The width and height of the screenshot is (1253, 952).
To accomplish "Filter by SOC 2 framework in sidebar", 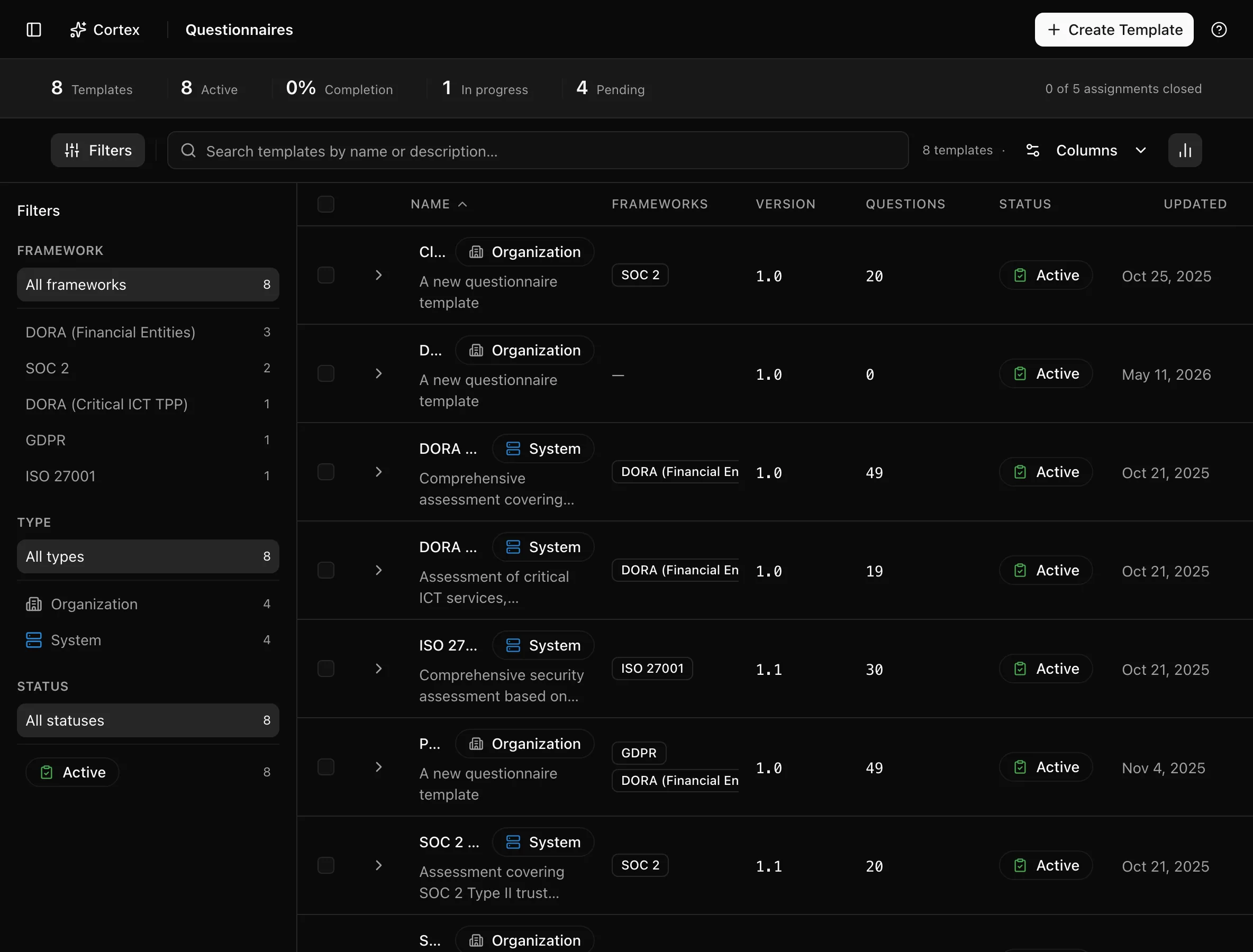I will pyautogui.click(x=148, y=368).
